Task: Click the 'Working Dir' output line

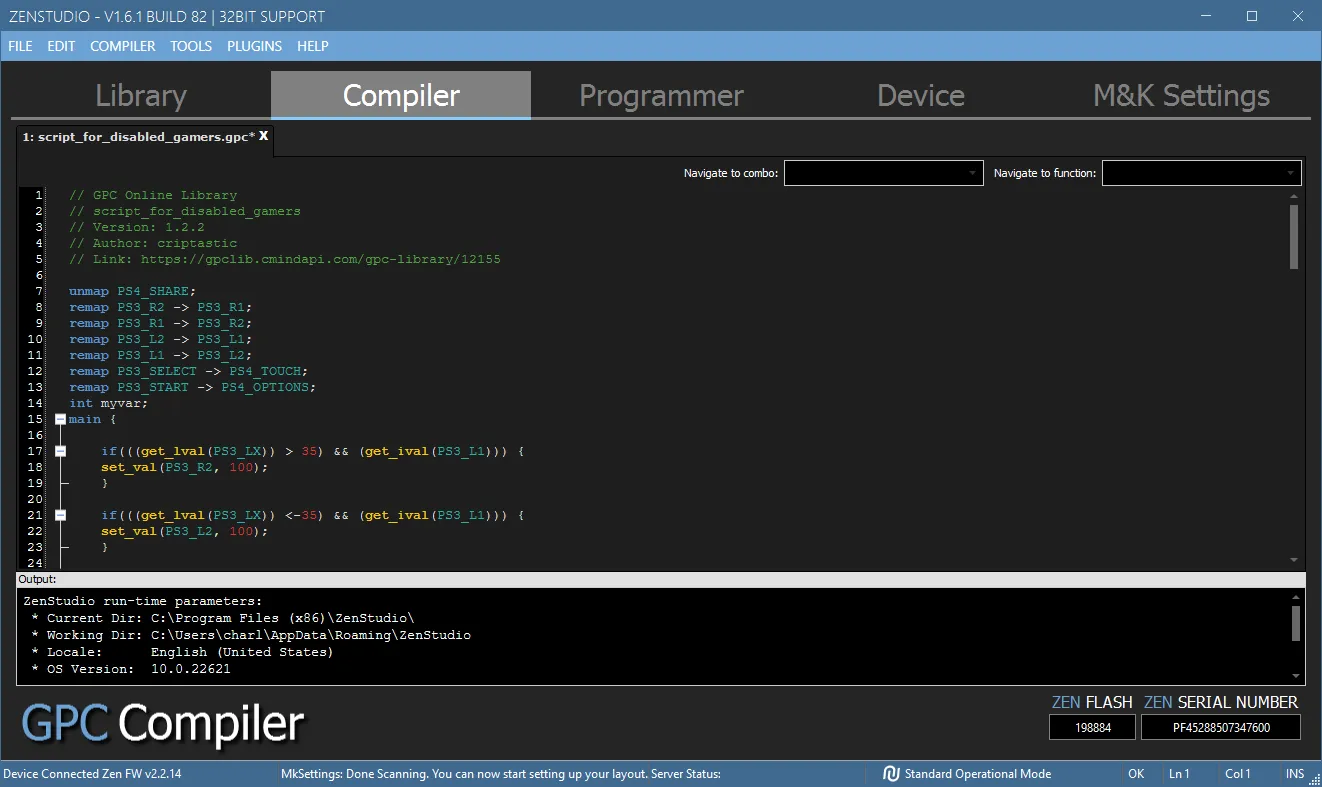Action: (x=250, y=635)
